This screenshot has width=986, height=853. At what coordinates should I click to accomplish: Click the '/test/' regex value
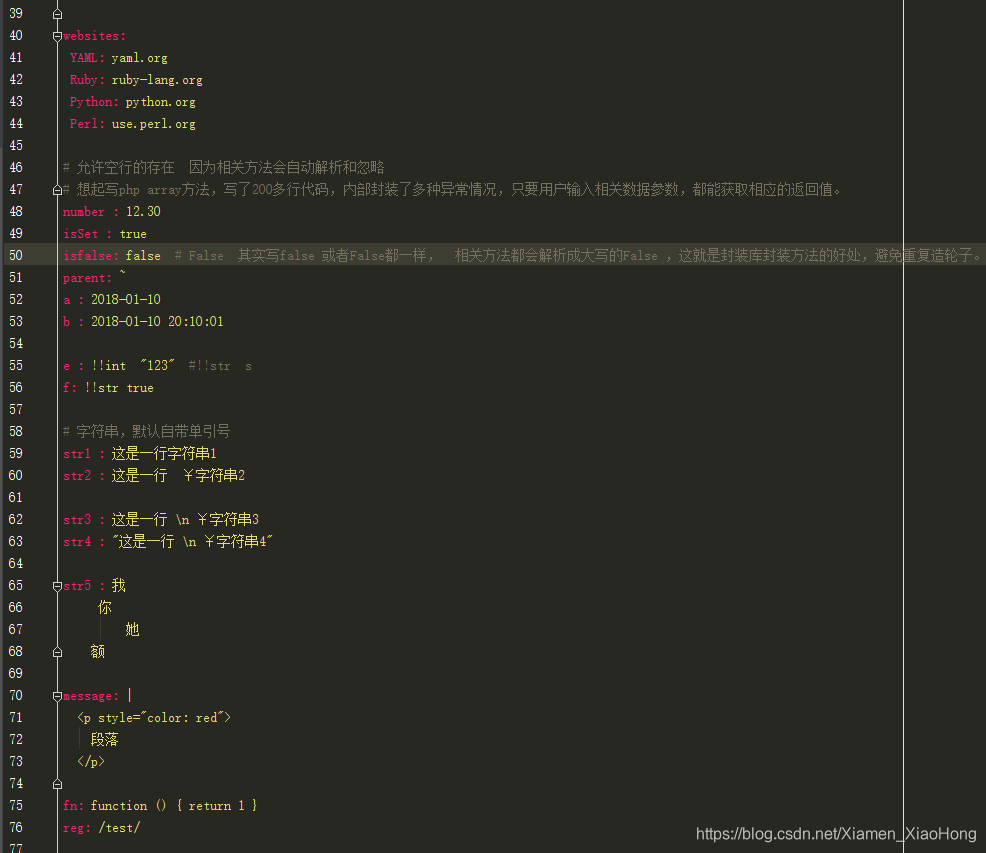tap(119, 828)
